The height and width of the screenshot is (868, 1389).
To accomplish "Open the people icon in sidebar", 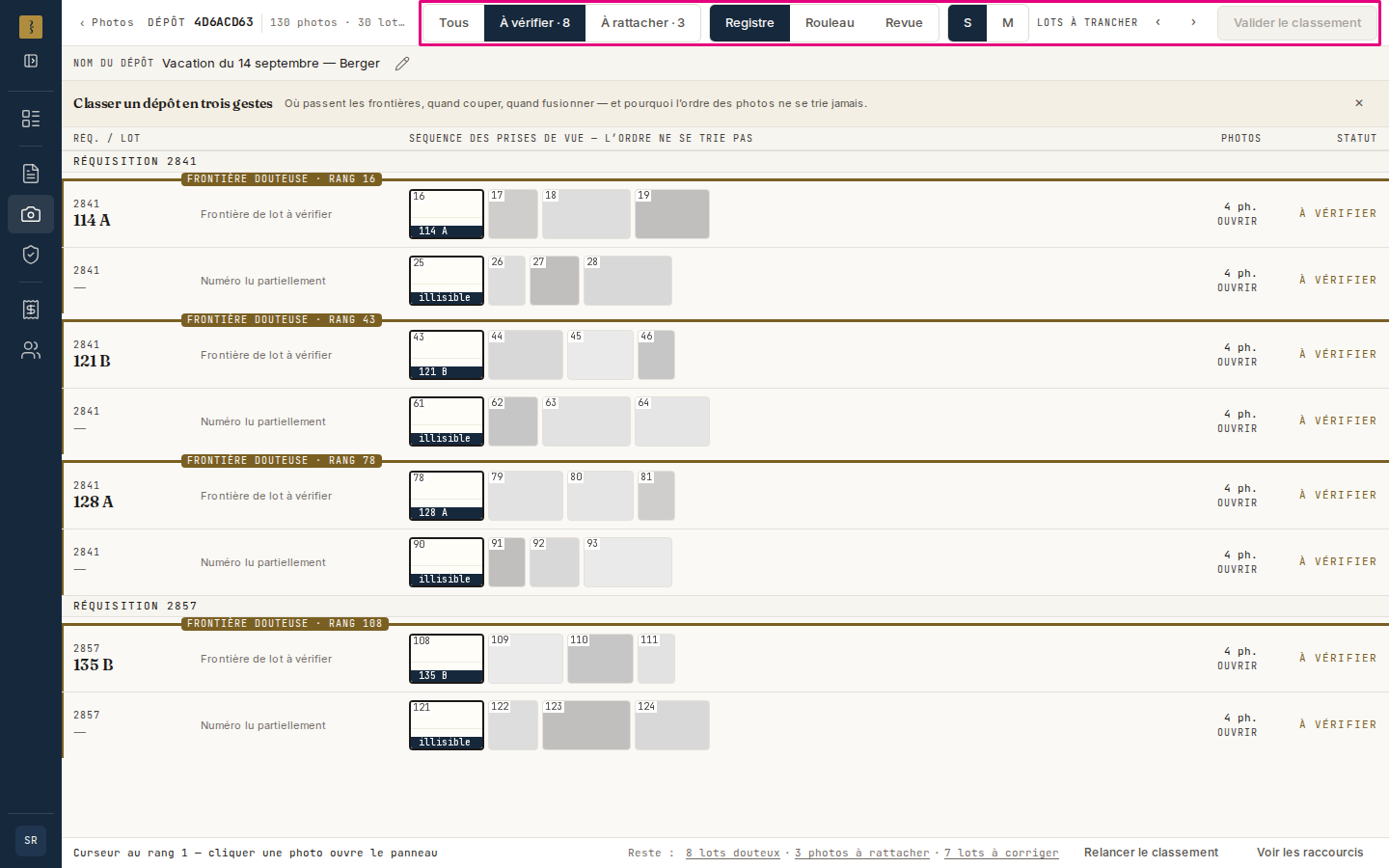I will click(31, 350).
